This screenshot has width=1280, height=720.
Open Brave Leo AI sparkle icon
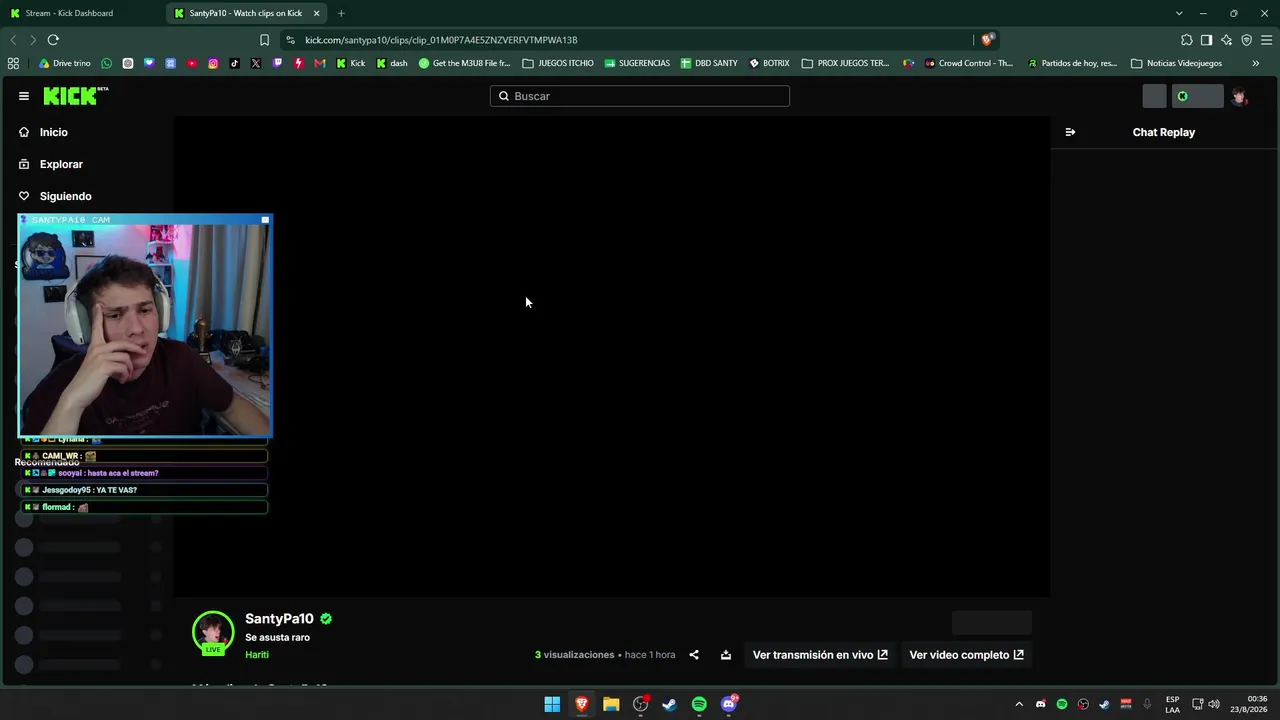[x=1227, y=40]
